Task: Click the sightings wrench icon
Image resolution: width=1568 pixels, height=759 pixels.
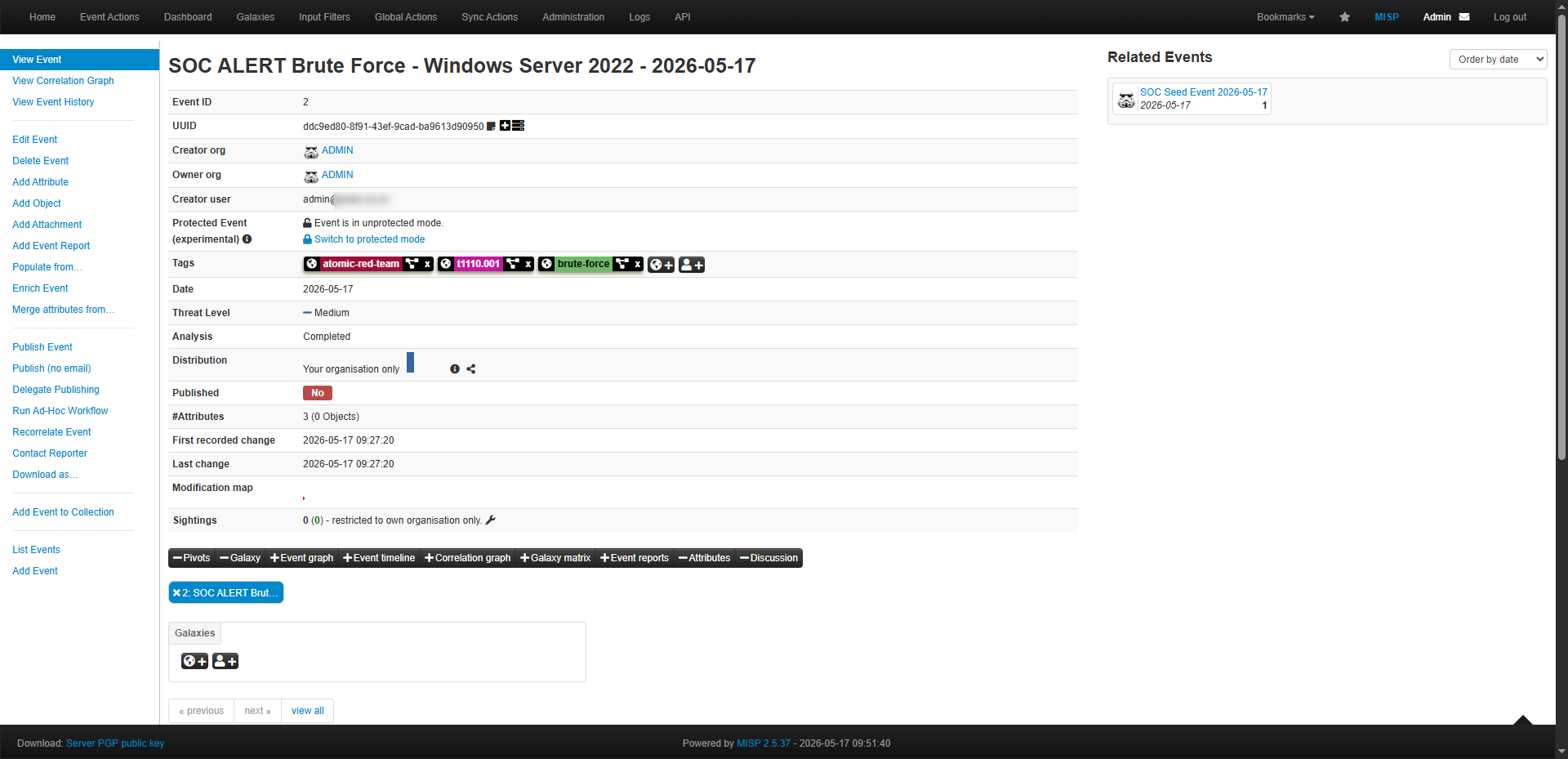Action: click(490, 520)
